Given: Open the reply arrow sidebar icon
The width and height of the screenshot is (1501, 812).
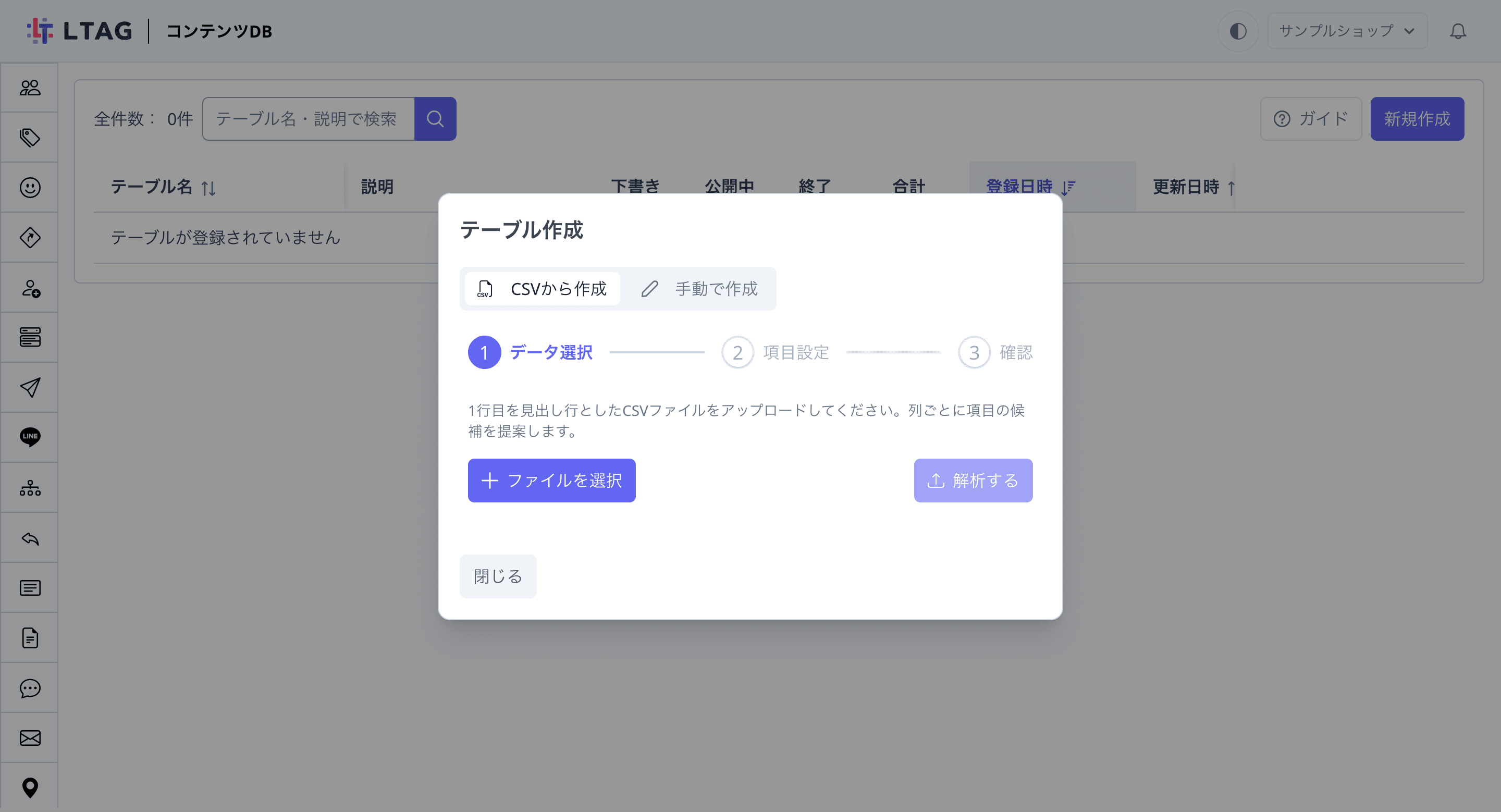Looking at the screenshot, I should coord(30,538).
